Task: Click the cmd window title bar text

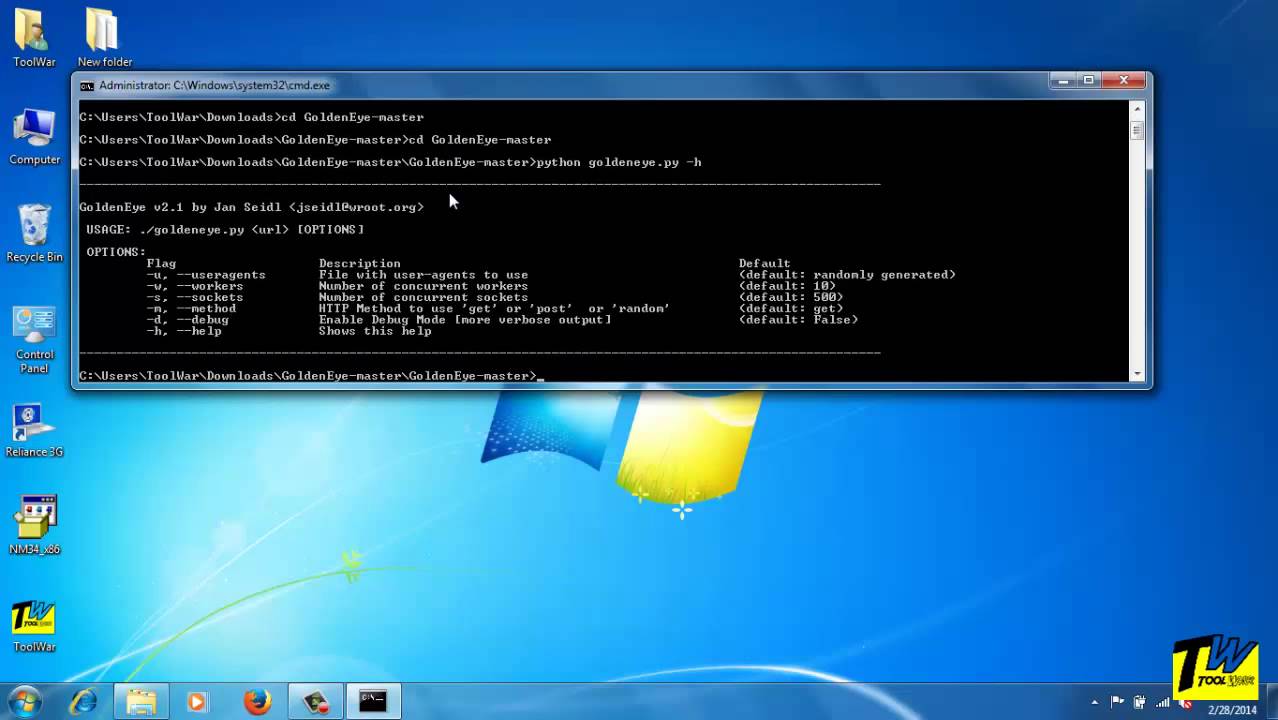Action: click(214, 86)
